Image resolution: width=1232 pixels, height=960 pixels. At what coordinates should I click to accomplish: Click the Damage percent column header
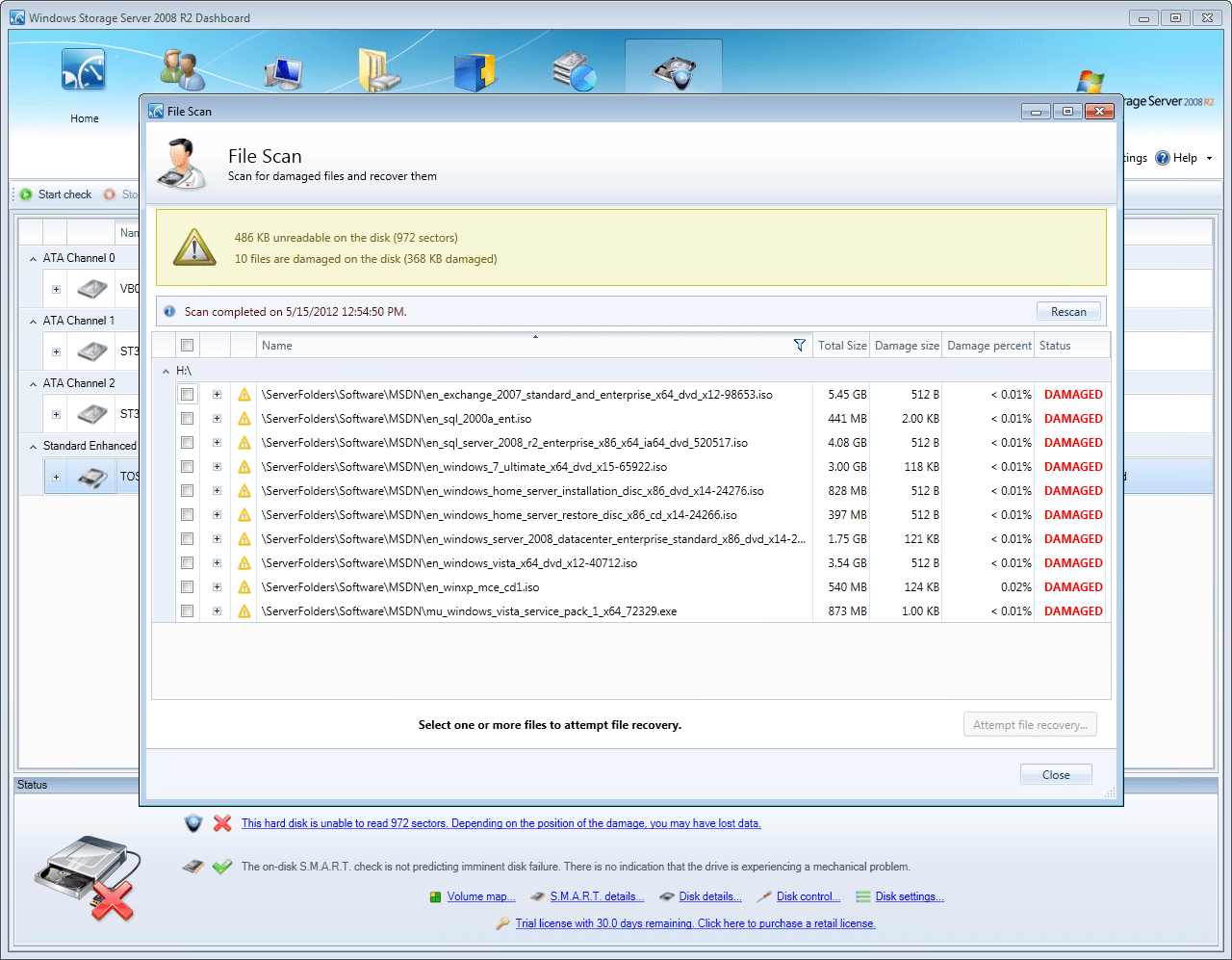tap(988, 345)
